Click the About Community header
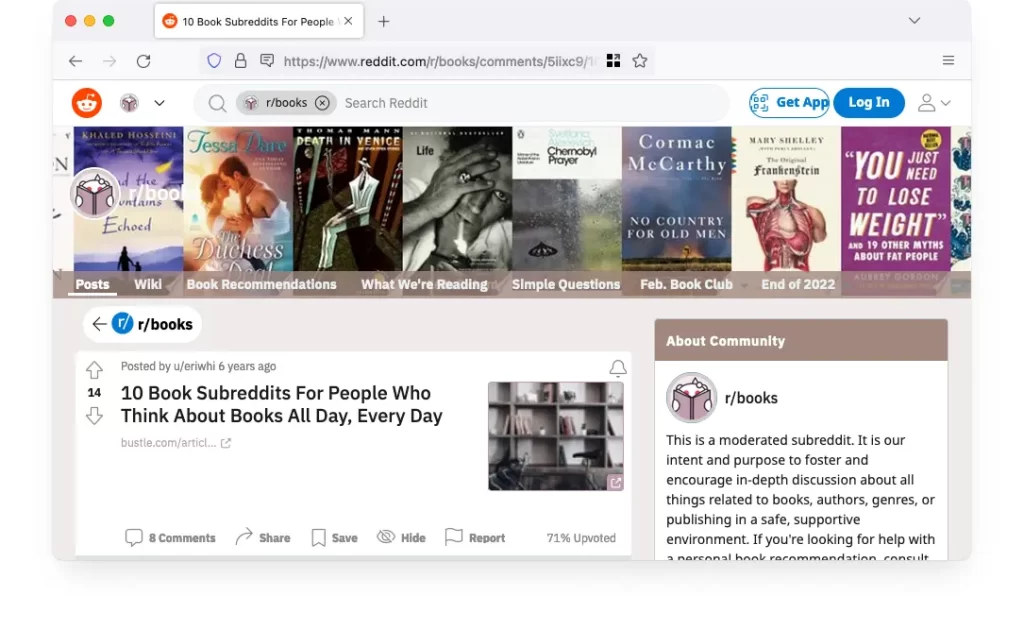1024x630 pixels. click(x=801, y=340)
